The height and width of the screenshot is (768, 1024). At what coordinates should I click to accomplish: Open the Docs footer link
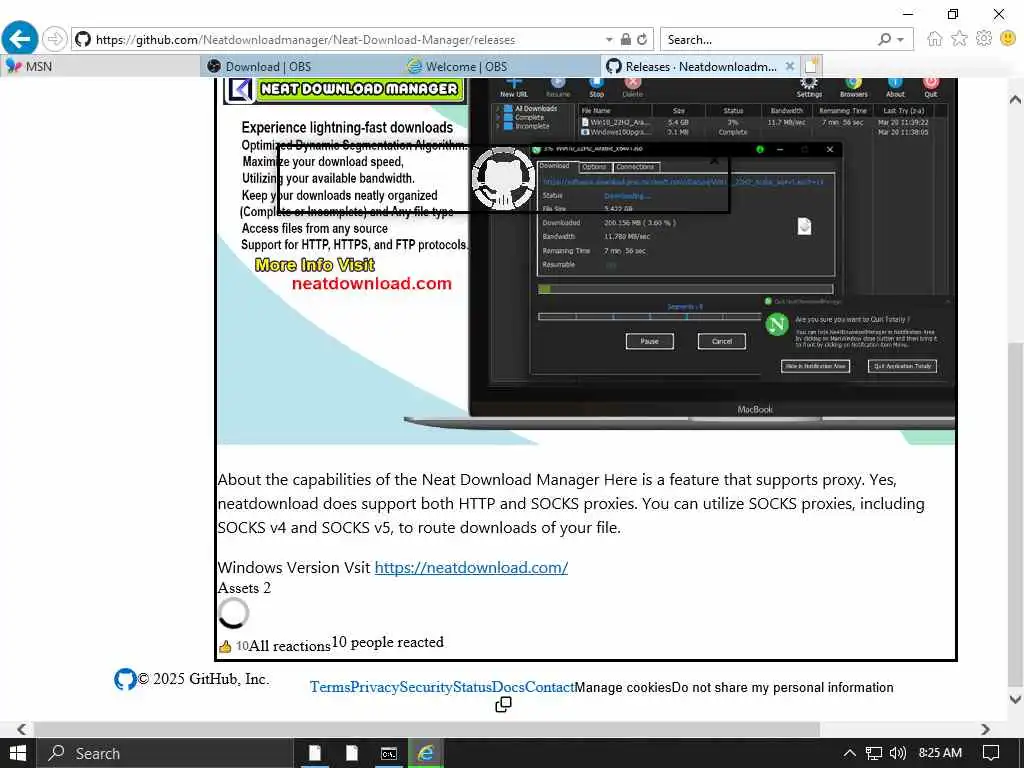(508, 687)
